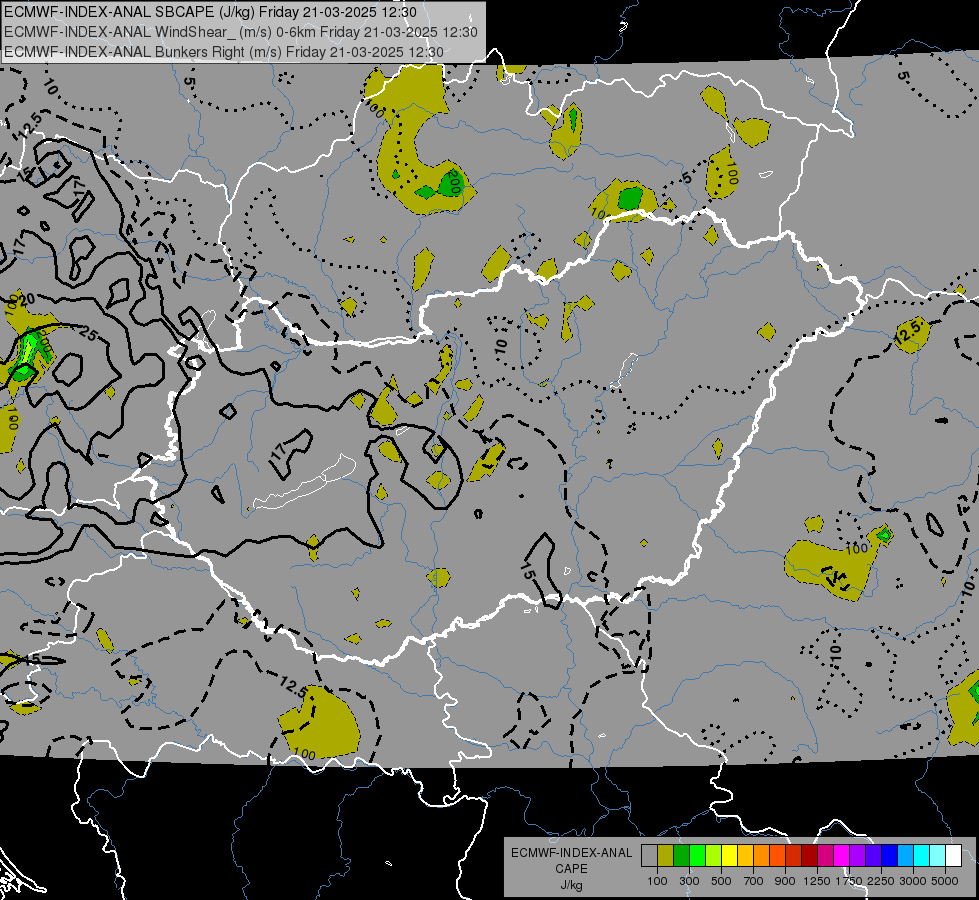The height and width of the screenshot is (900, 979).
Task: Select the brick red legend swatch
Action: [x=794, y=856]
